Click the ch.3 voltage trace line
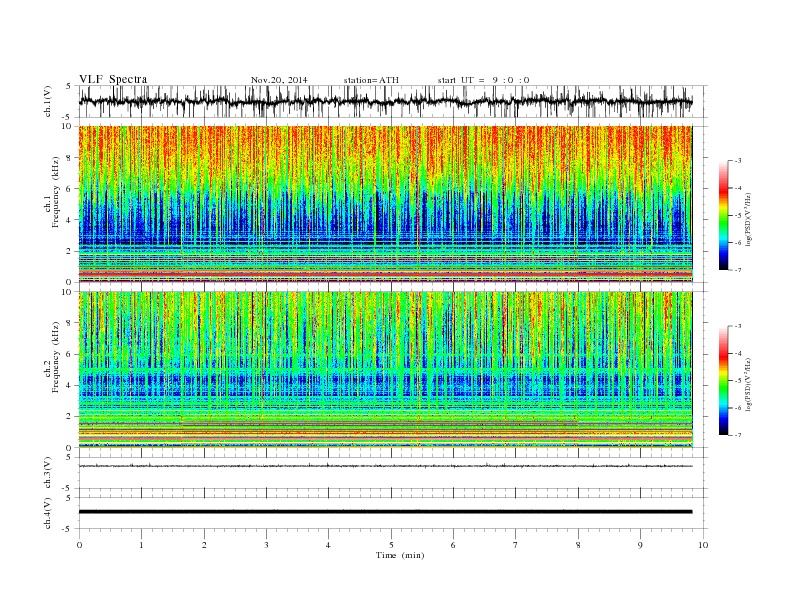792x612 pixels. coord(385,466)
